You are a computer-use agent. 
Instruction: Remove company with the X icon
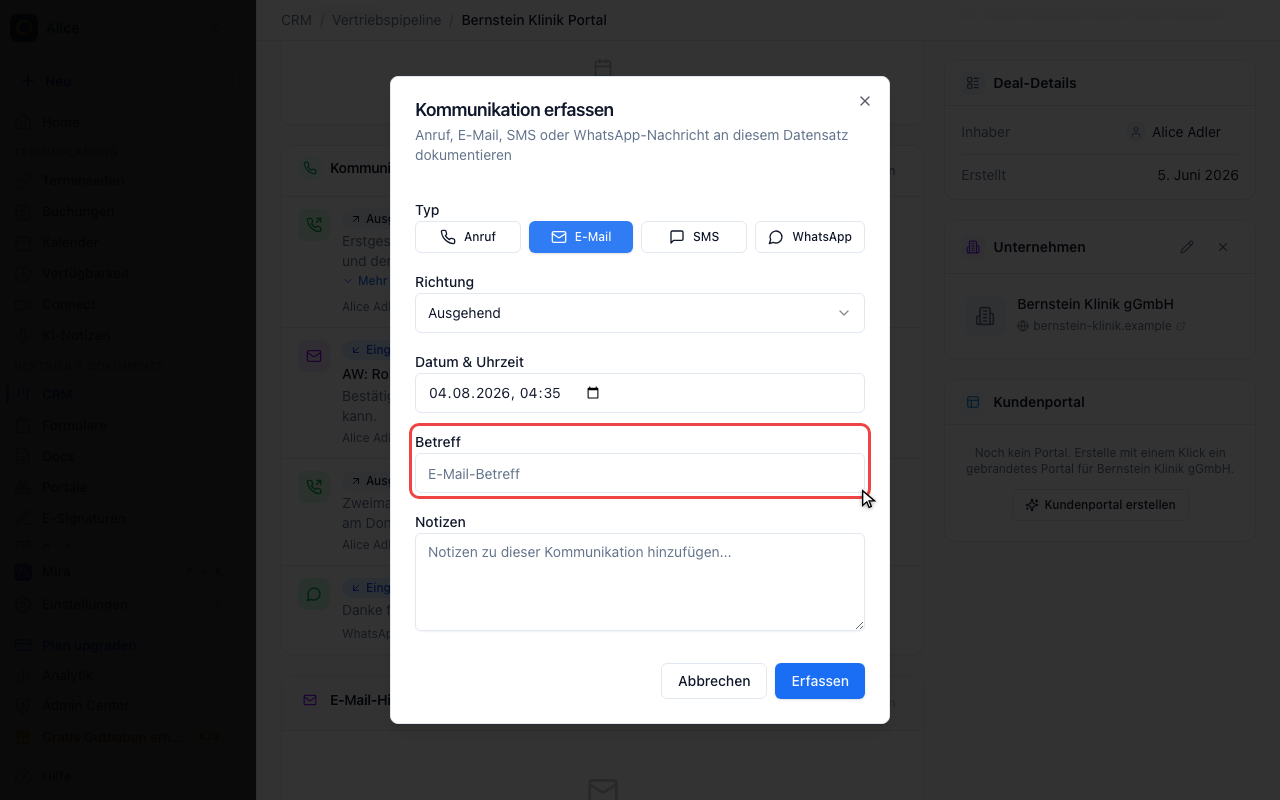1223,247
